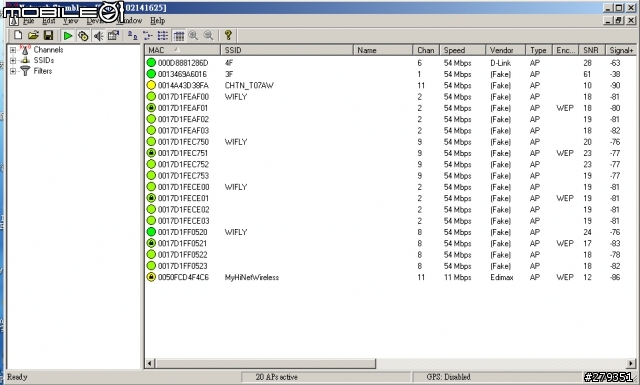The height and width of the screenshot is (385, 640).
Task: Click the zoom in magnifier icon
Action: 193,36
